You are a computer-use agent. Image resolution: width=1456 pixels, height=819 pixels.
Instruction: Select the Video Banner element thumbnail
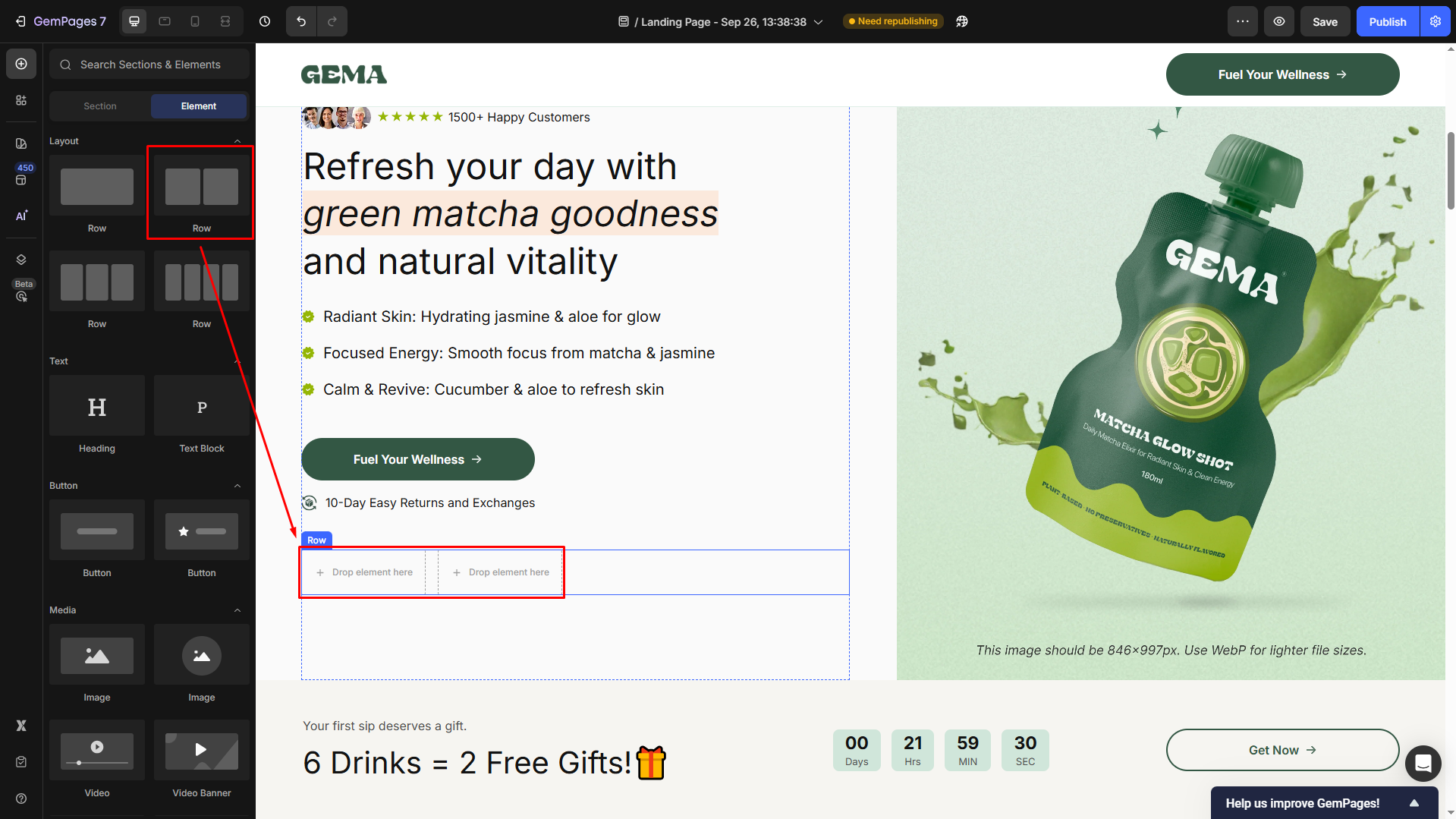click(x=202, y=751)
